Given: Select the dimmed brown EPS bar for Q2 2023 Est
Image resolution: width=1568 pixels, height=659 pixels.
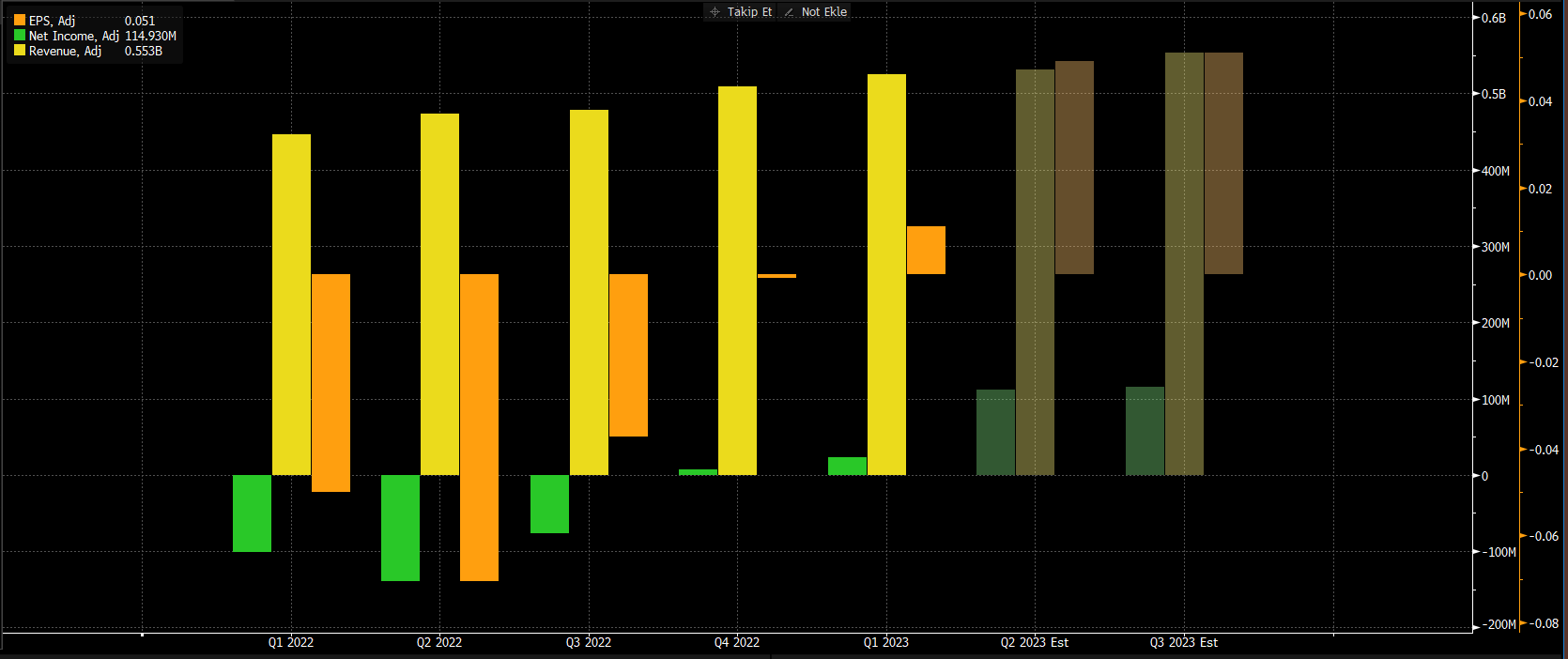Looking at the screenshot, I should [1074, 167].
